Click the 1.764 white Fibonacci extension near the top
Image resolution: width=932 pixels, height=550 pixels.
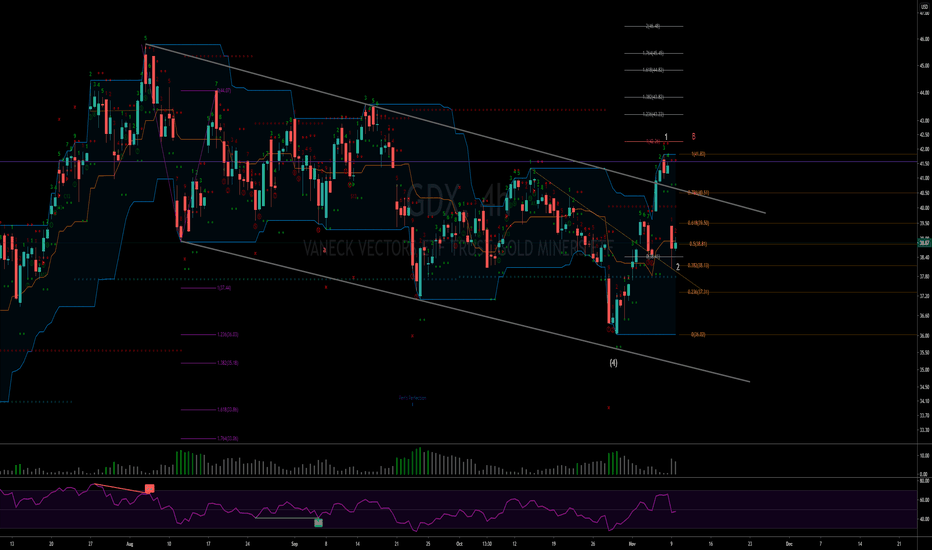click(x=653, y=53)
